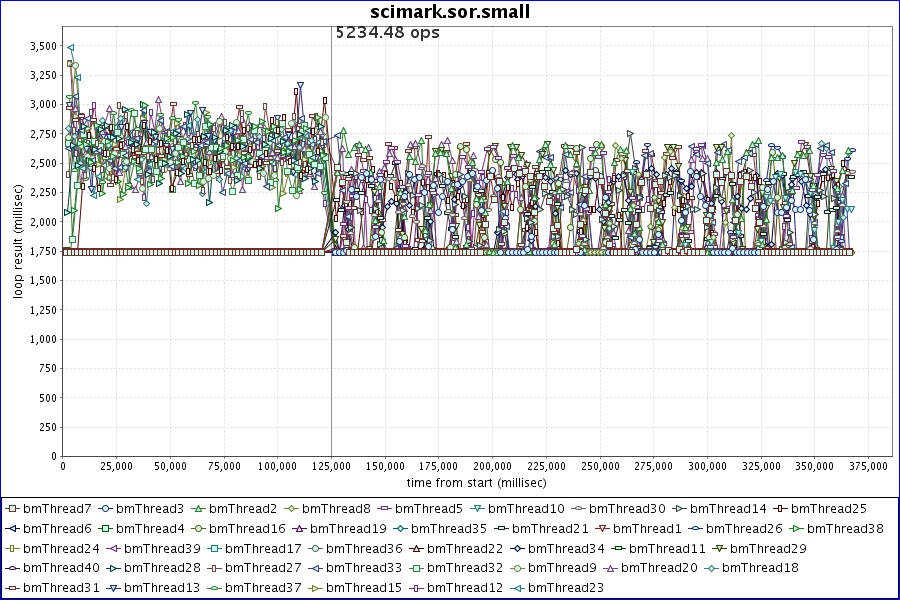900x600 pixels.
Task: Select the bmThread38 legend entry
Action: click(x=845, y=528)
